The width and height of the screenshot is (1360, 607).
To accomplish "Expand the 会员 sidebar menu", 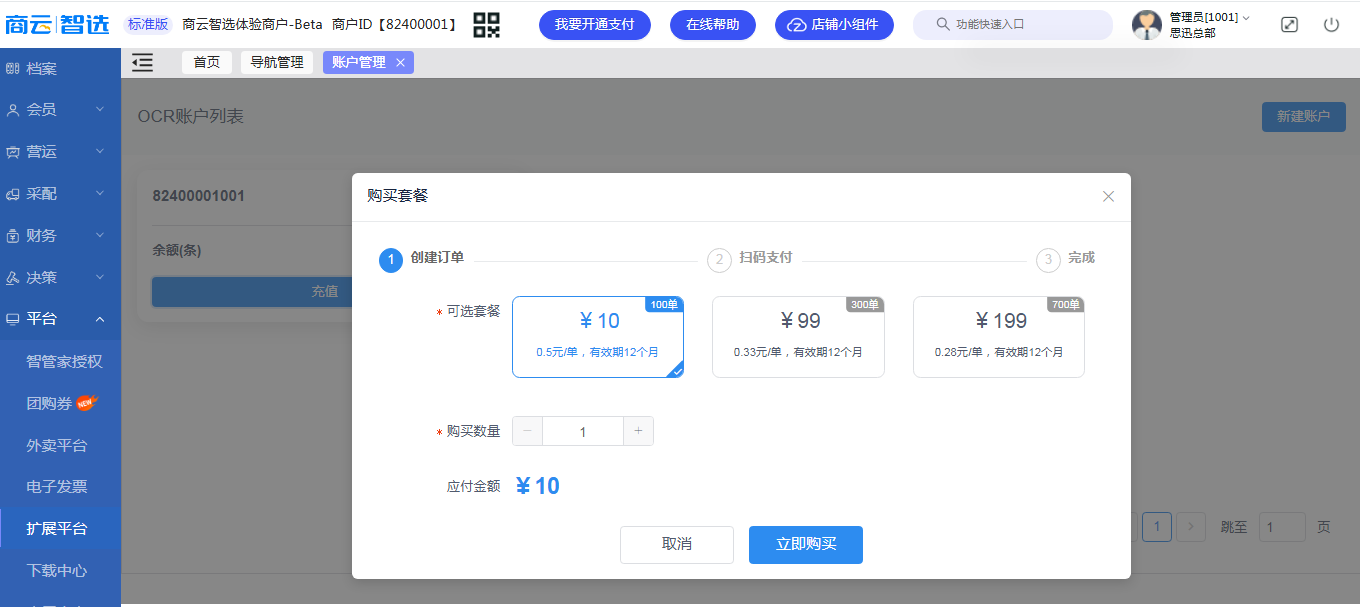I will pyautogui.click(x=60, y=110).
